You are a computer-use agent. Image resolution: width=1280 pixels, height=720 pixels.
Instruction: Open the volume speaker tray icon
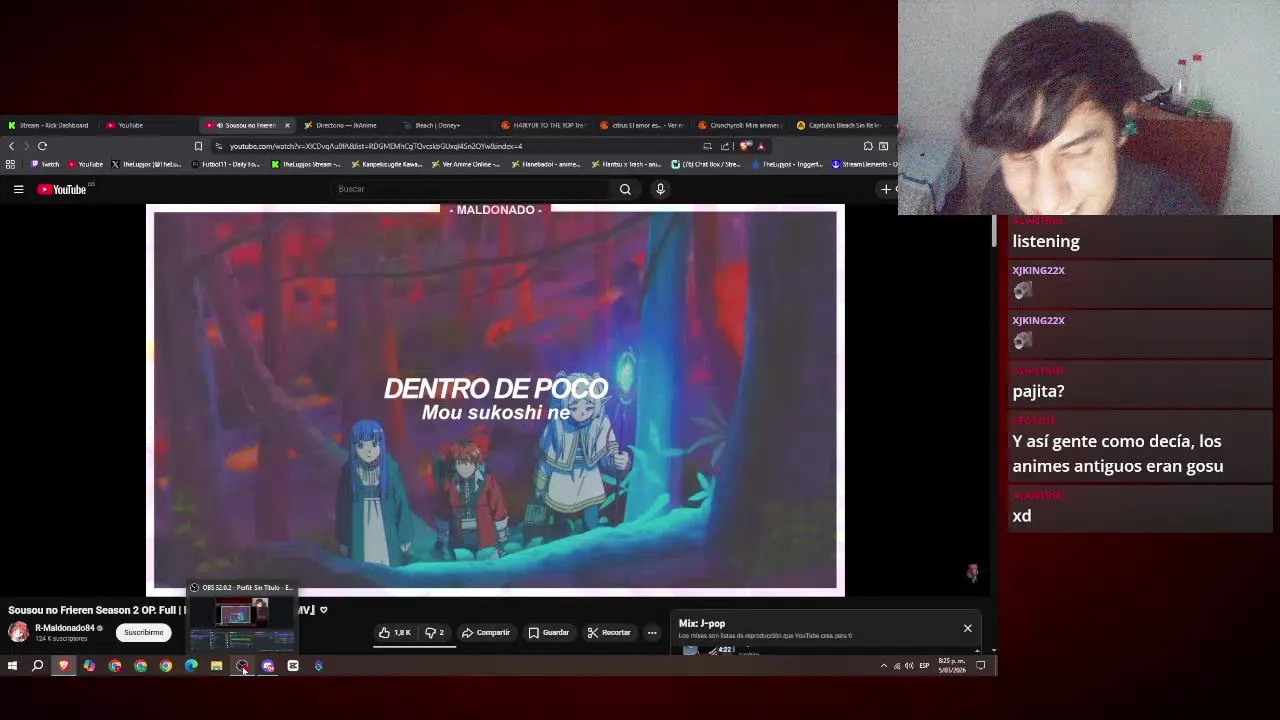(x=909, y=666)
